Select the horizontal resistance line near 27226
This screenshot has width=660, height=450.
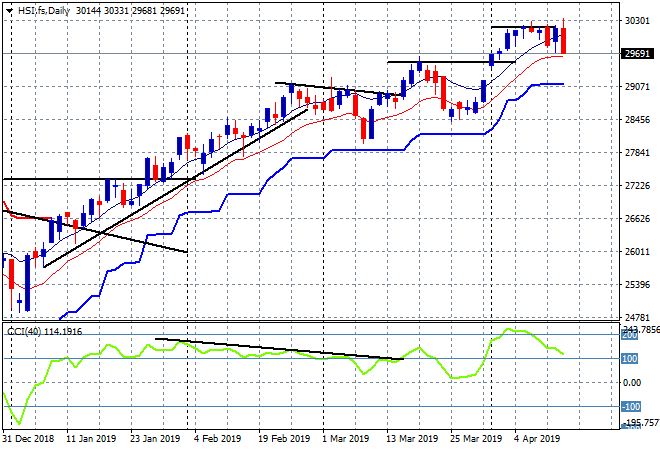60,179
